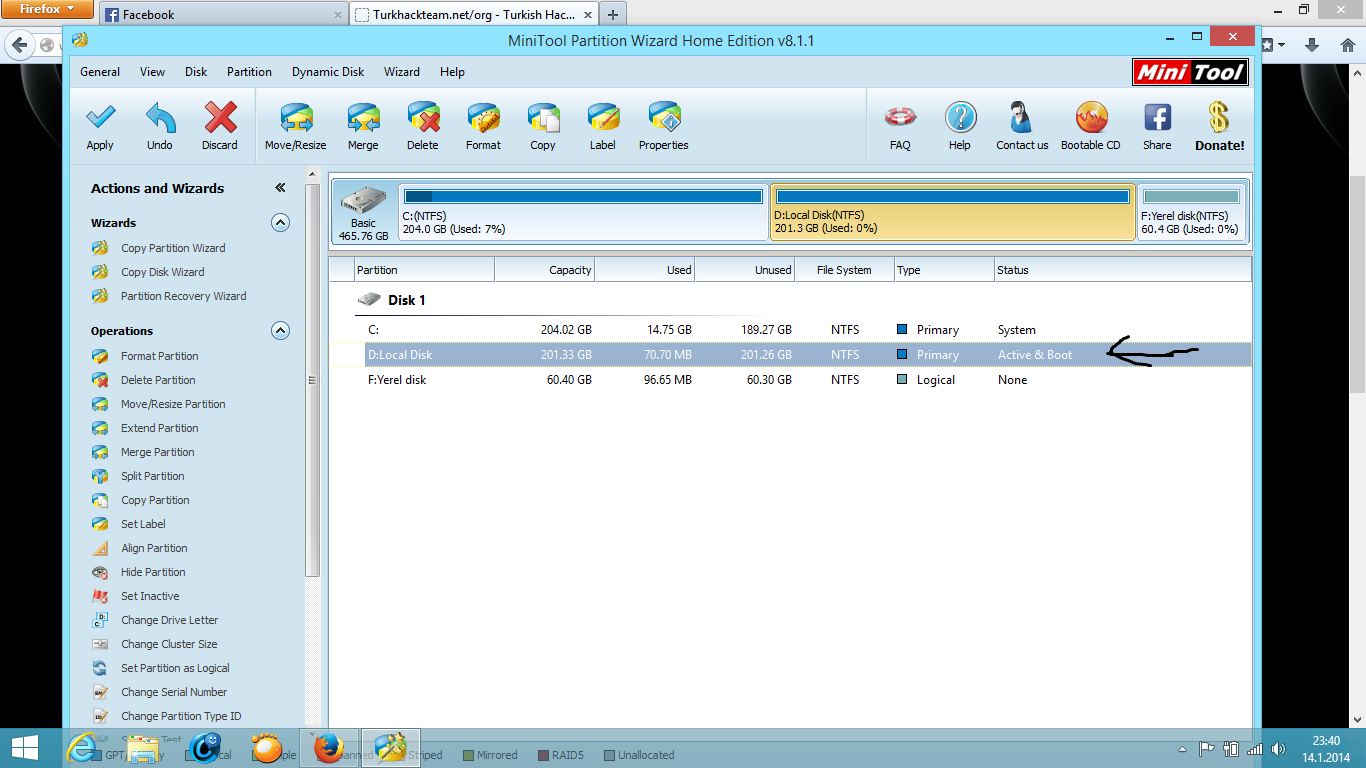The width and height of the screenshot is (1366, 768).
Task: Click the Delete toolbar icon
Action: (x=423, y=119)
